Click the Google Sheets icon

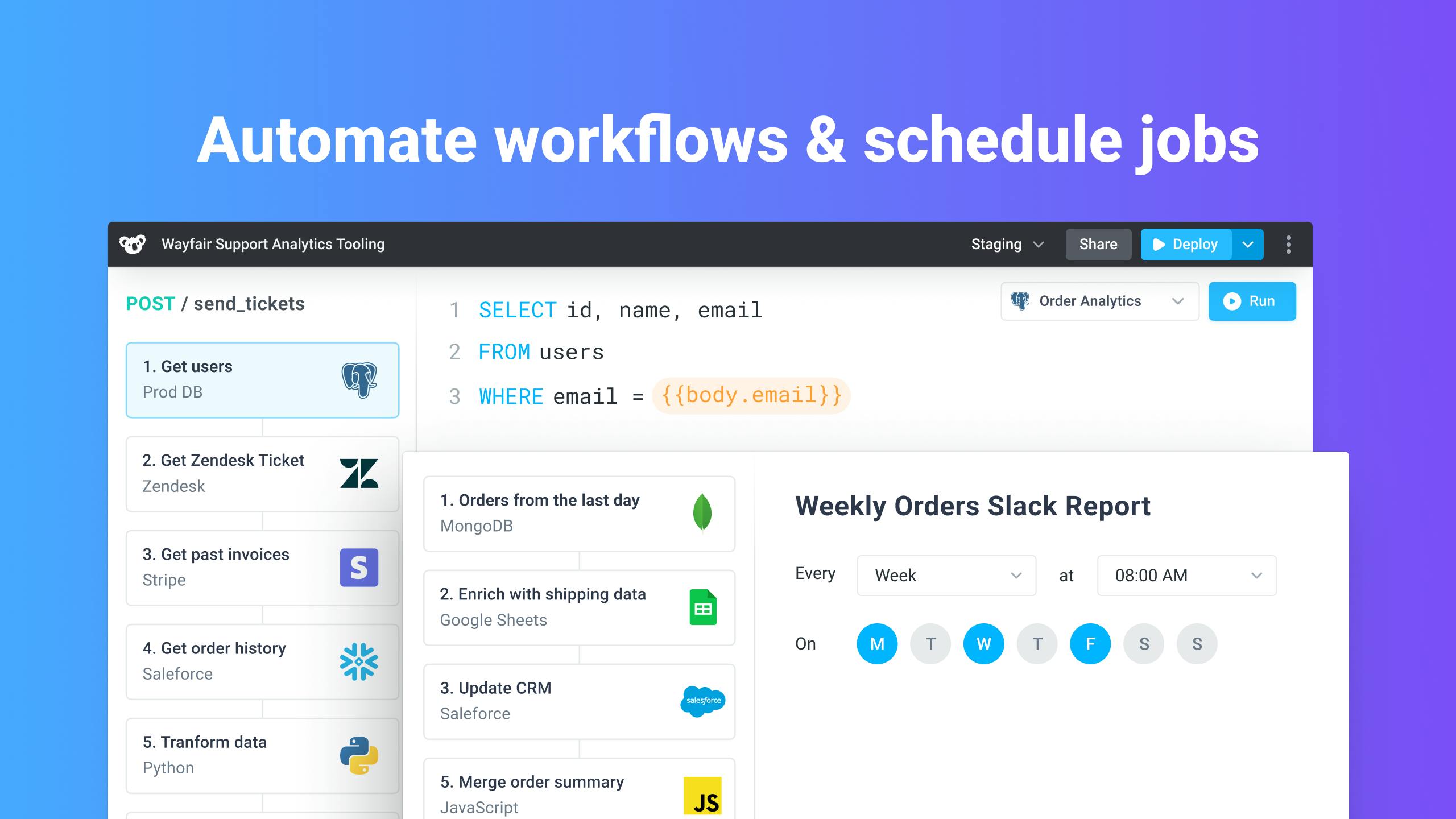(703, 607)
